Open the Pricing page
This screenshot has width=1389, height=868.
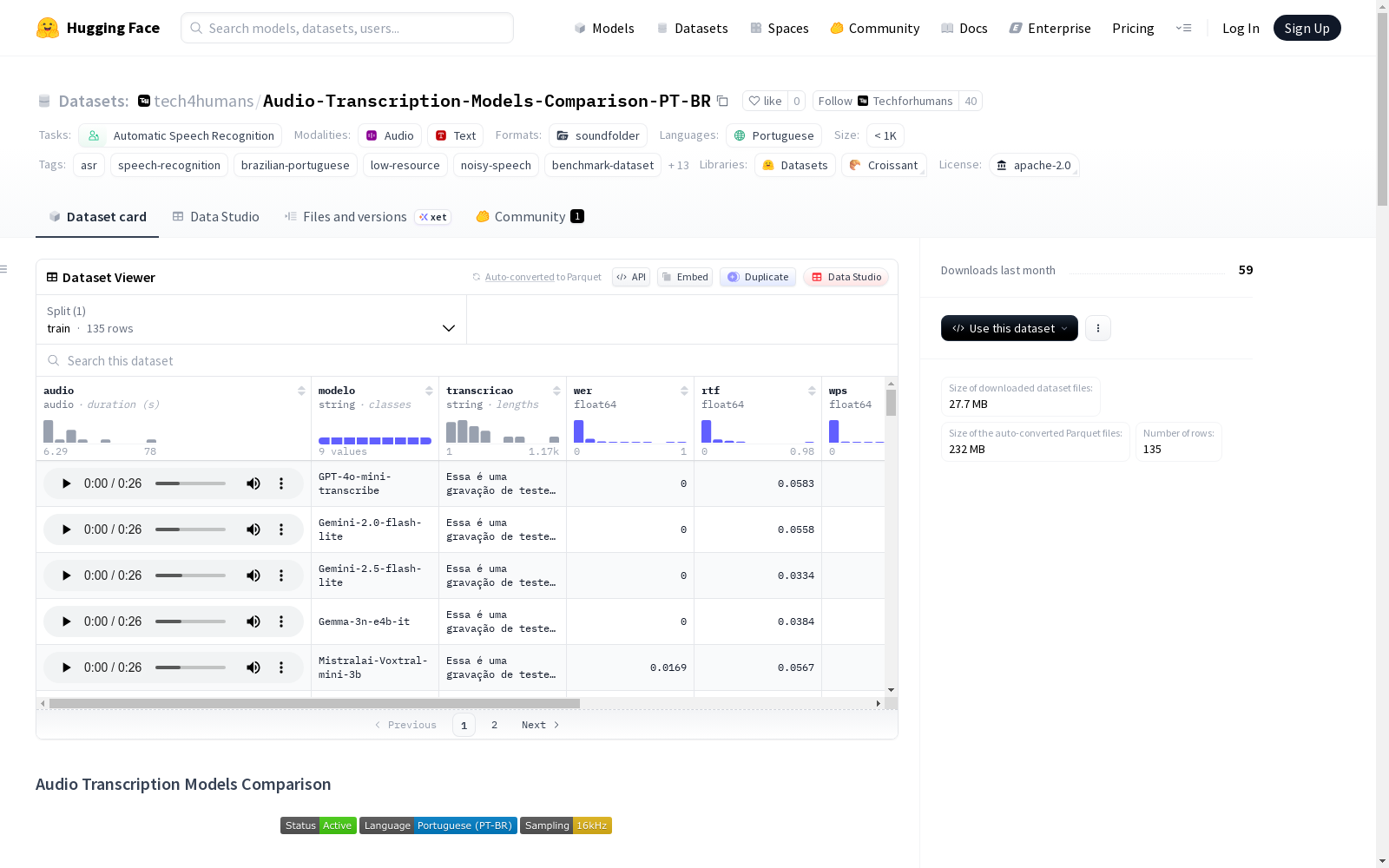tap(1133, 28)
